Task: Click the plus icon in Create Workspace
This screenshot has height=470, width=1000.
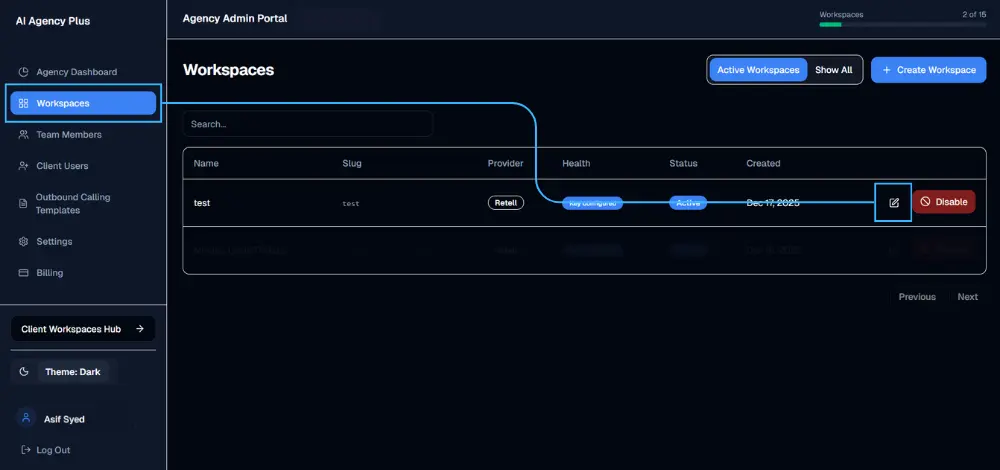Action: (x=886, y=70)
